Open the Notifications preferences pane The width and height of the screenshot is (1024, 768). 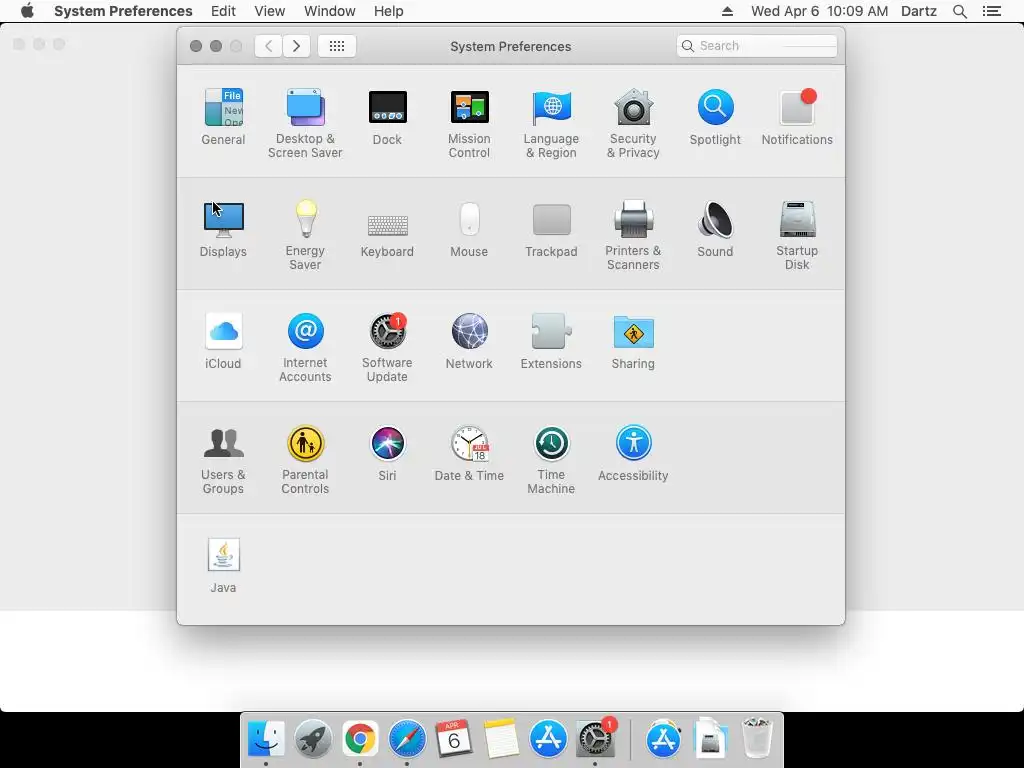797,118
